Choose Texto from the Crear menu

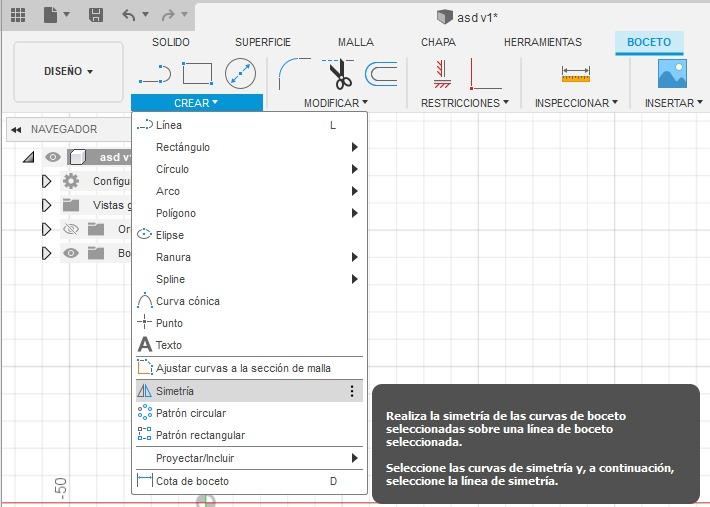click(249, 345)
